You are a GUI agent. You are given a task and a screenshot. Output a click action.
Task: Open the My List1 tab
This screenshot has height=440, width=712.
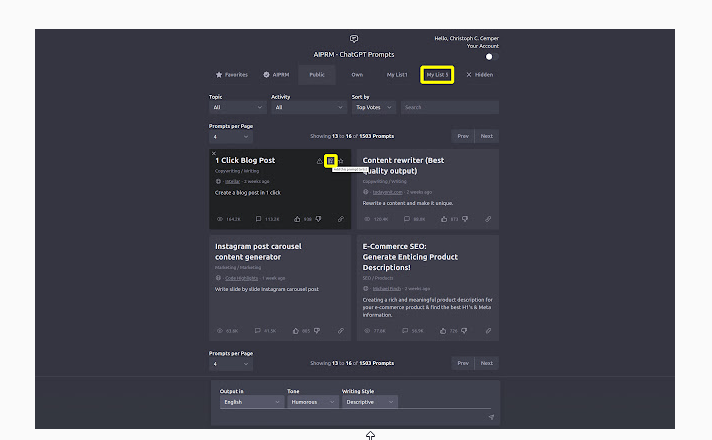pyautogui.click(x=397, y=74)
